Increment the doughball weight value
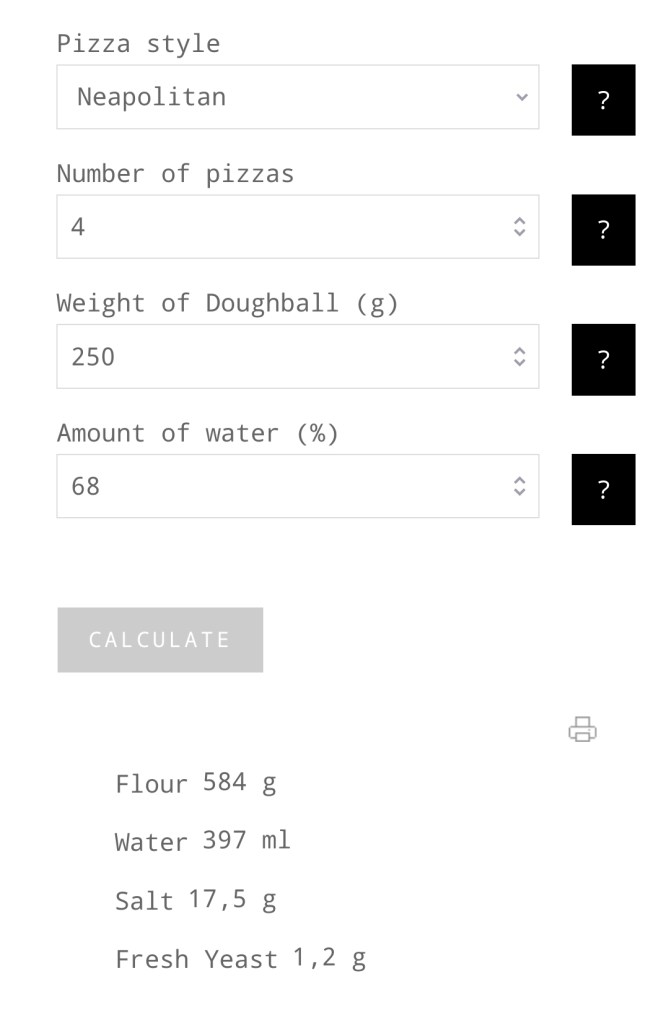Image resolution: width=669 pixels, height=1023 pixels. (x=519, y=350)
